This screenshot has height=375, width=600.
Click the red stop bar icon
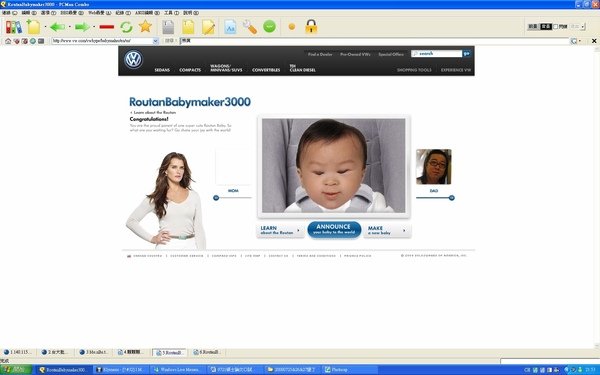tap(107, 27)
